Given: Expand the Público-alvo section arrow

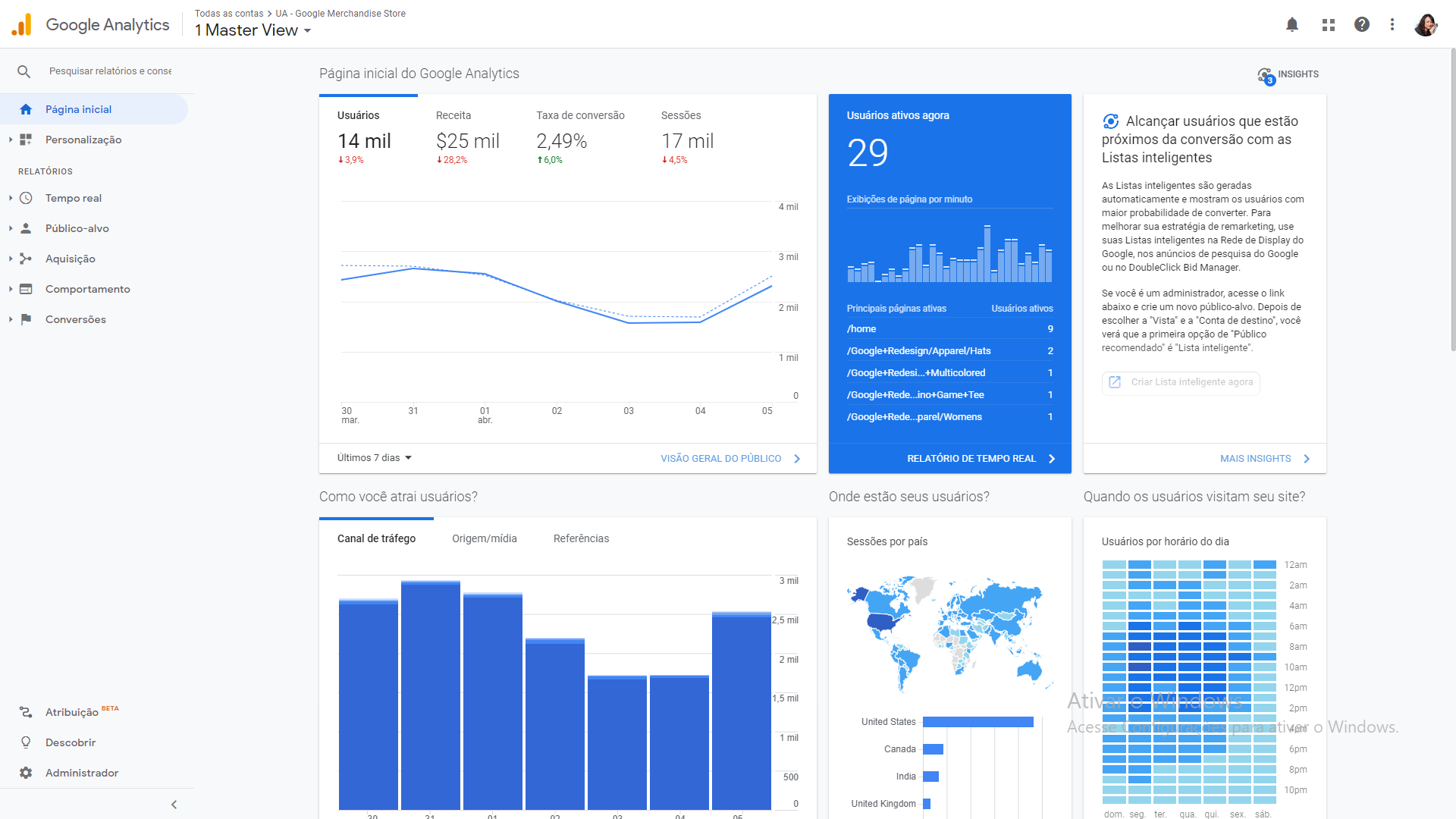Looking at the screenshot, I should coord(11,228).
